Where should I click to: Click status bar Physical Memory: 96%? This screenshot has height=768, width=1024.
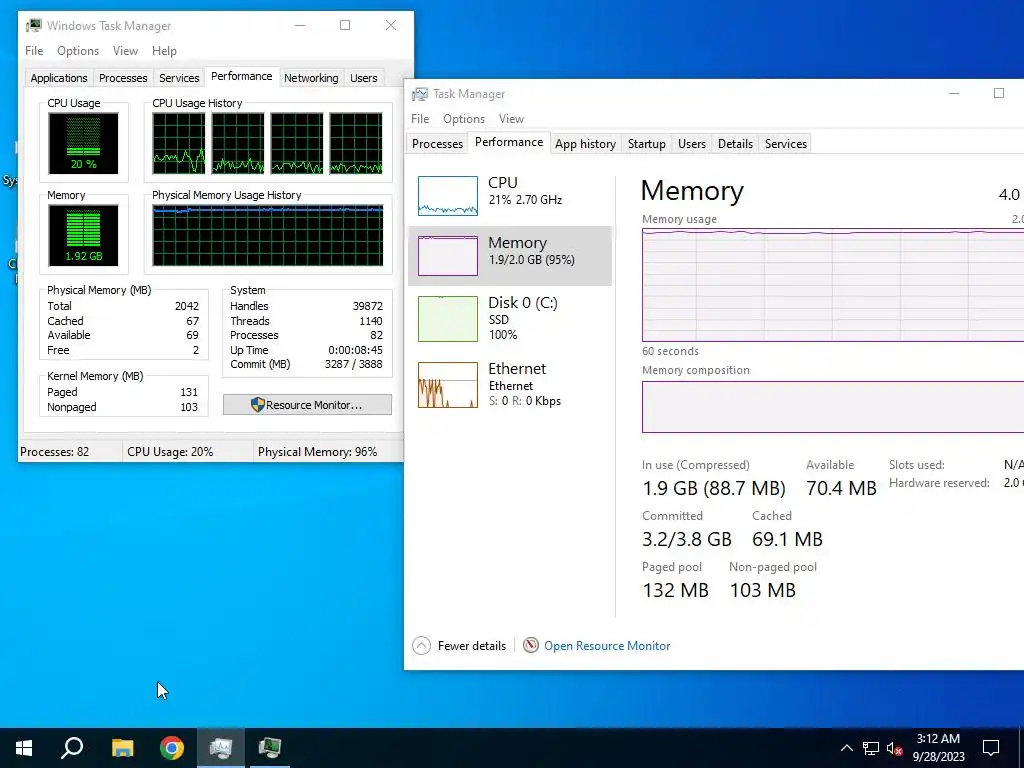click(317, 452)
